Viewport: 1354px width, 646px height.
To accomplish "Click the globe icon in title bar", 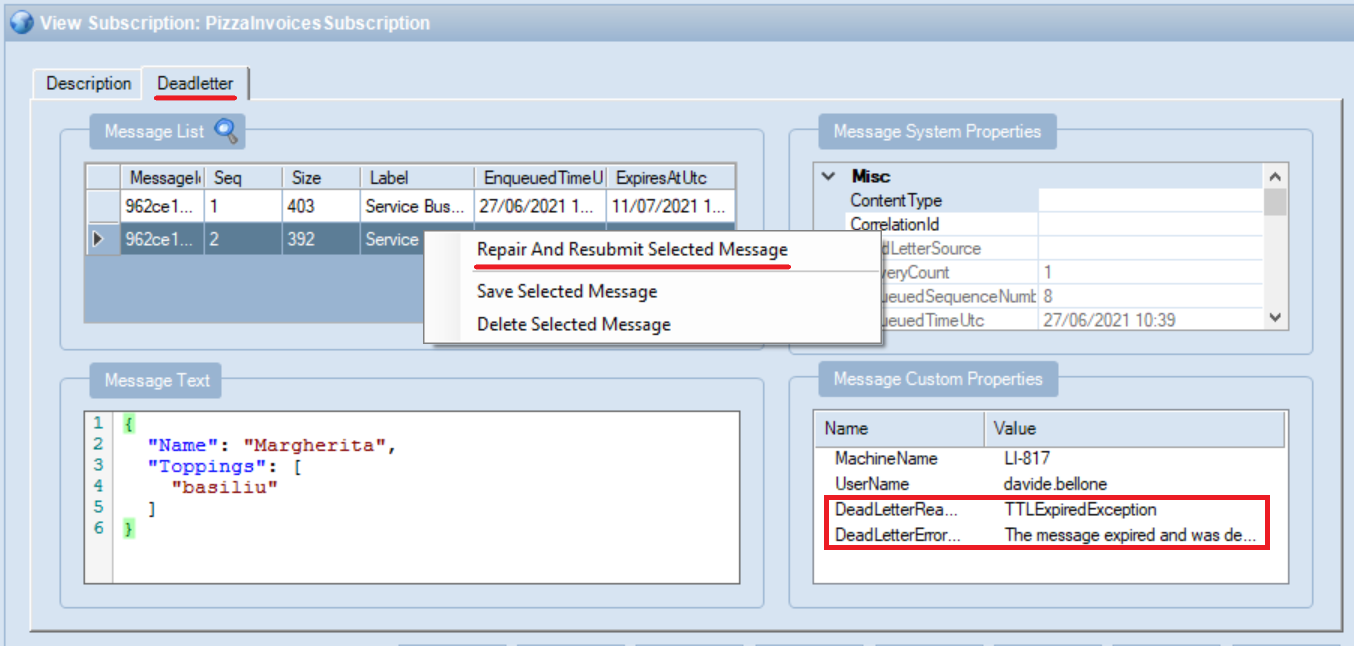I will point(21,22).
